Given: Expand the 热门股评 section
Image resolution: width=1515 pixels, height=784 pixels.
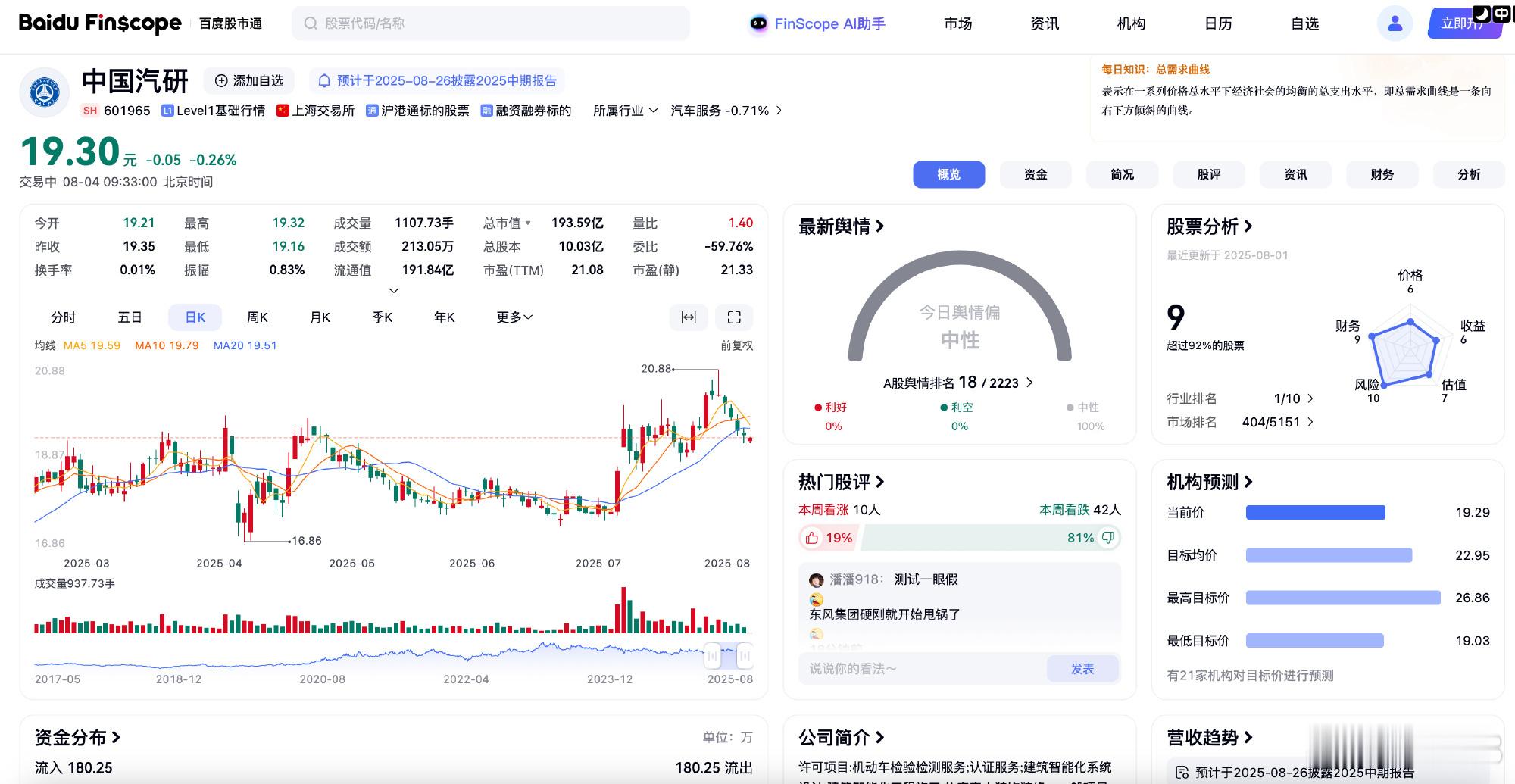Looking at the screenshot, I should [x=842, y=482].
